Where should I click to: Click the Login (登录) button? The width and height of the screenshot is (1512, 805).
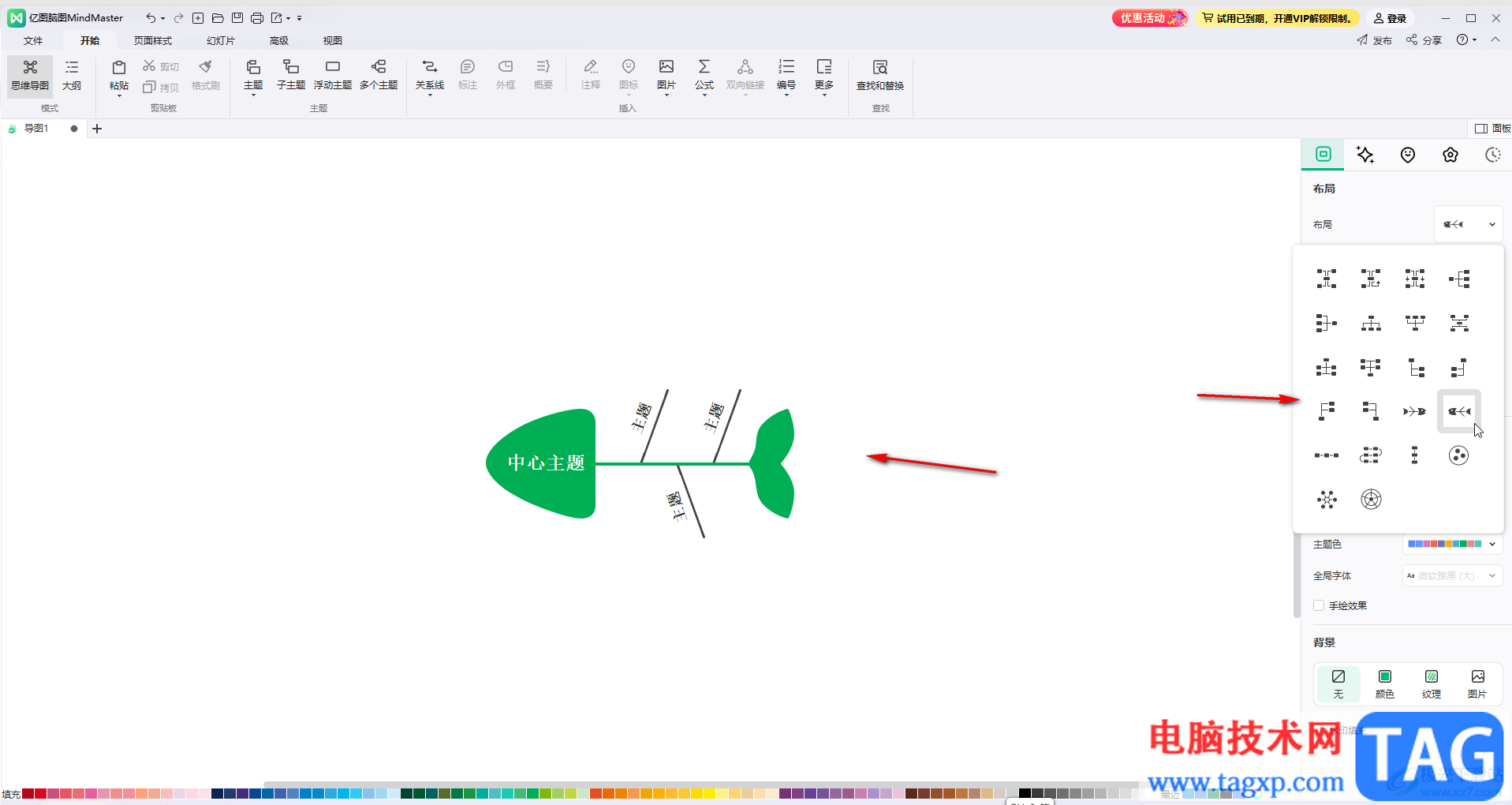(1391, 18)
